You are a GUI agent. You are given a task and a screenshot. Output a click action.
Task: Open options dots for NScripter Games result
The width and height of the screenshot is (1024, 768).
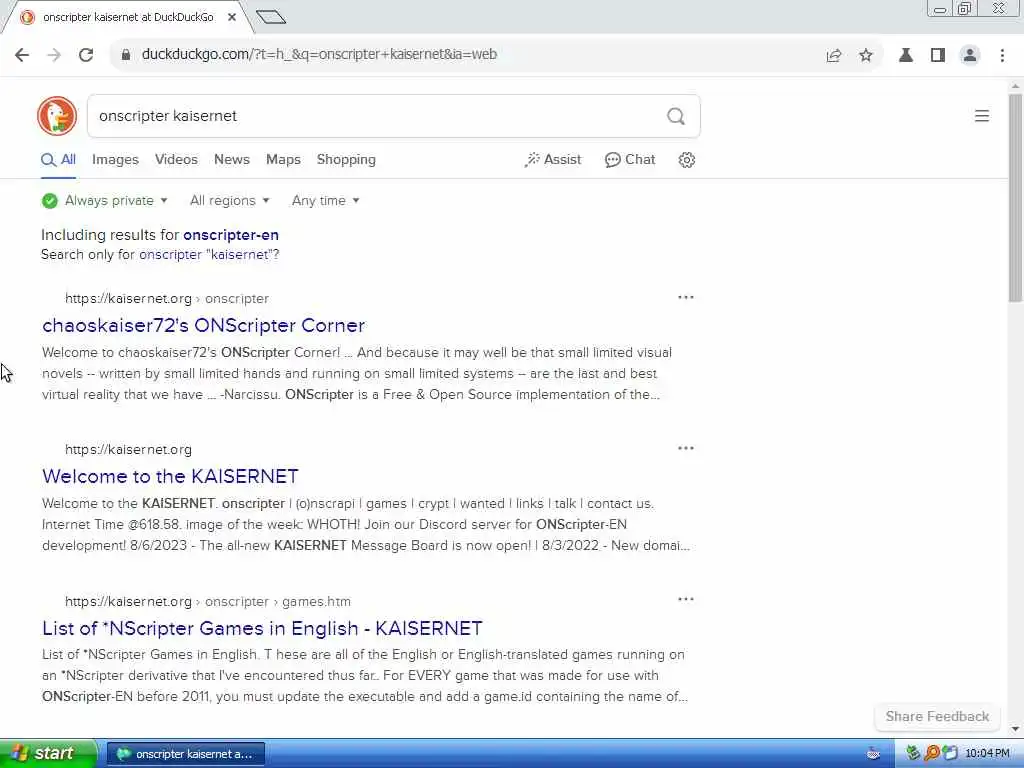pos(686,600)
